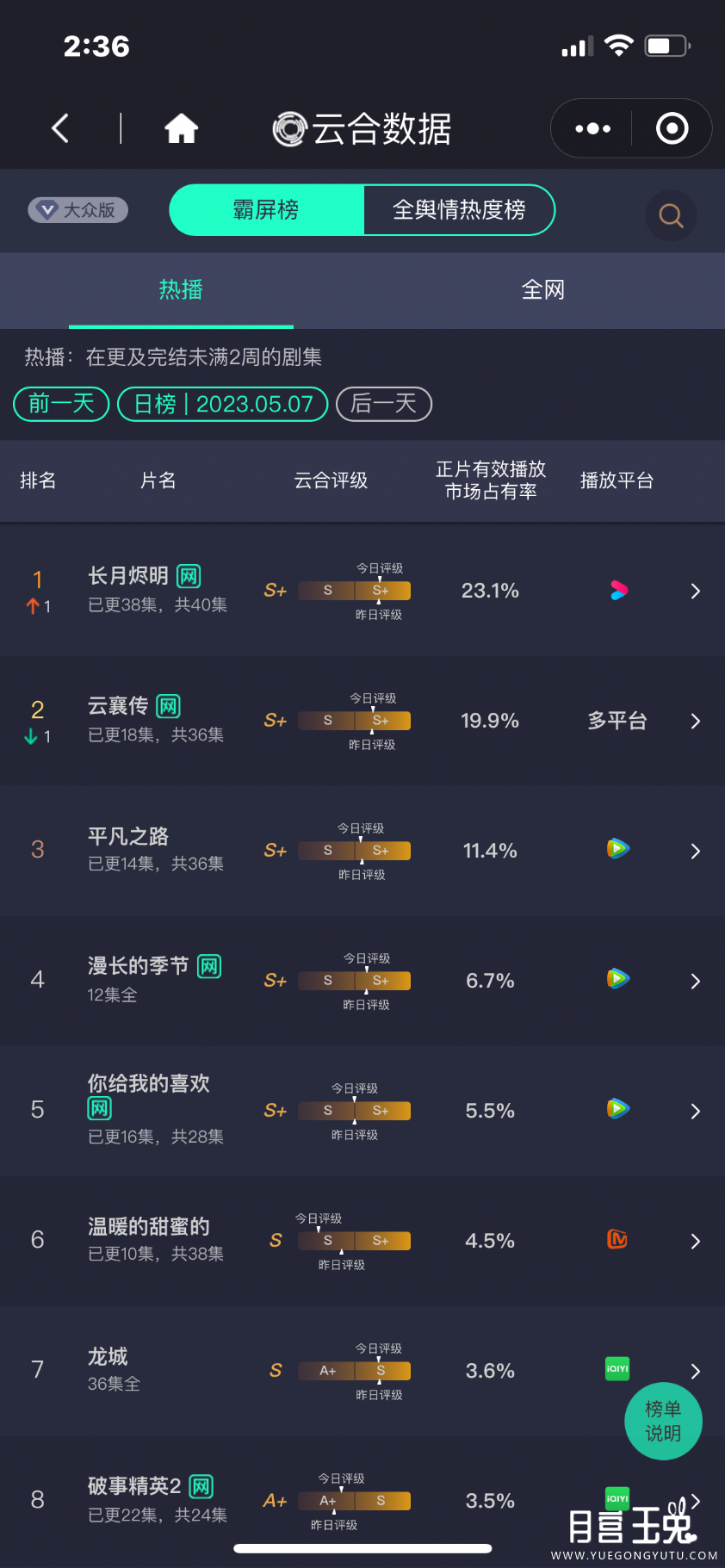Select the 热播 tab
This screenshot has height=1568, width=725.
click(181, 290)
